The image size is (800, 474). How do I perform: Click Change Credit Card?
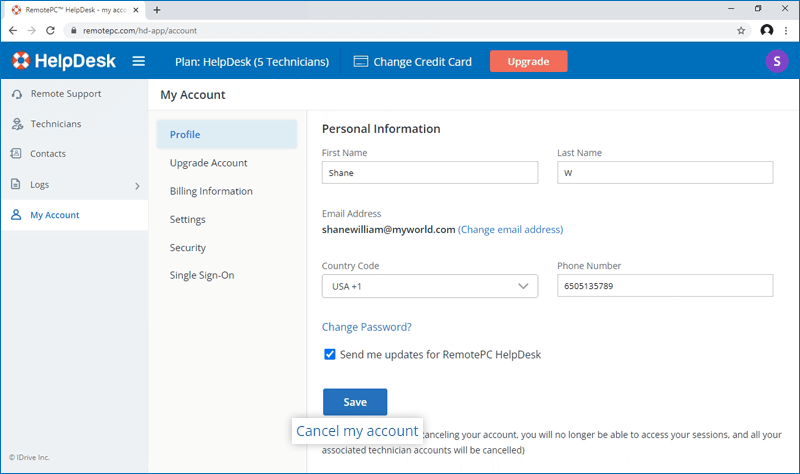pyautogui.click(x=412, y=62)
